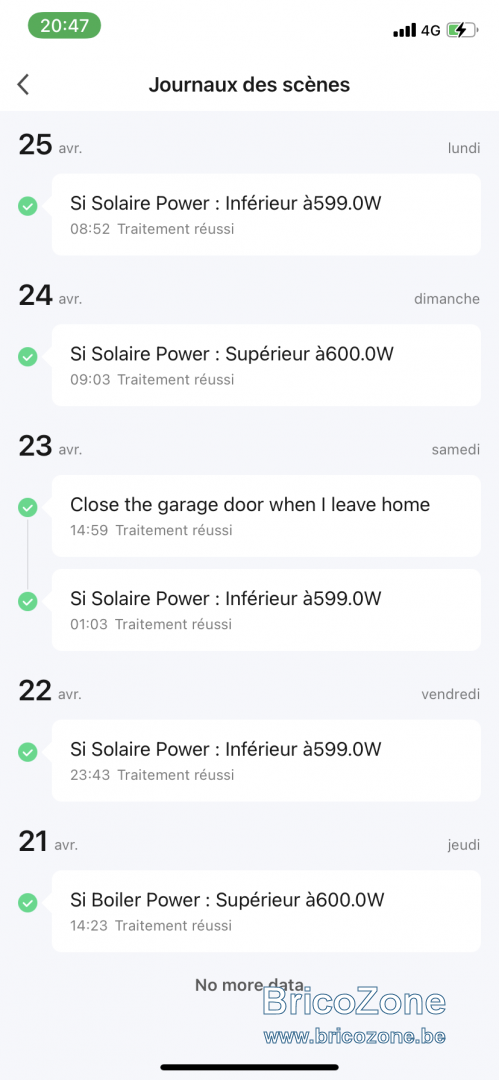Screen dimensions: 499x1080
Task: Tap green checkmark beside garage door log
Action: point(28,508)
